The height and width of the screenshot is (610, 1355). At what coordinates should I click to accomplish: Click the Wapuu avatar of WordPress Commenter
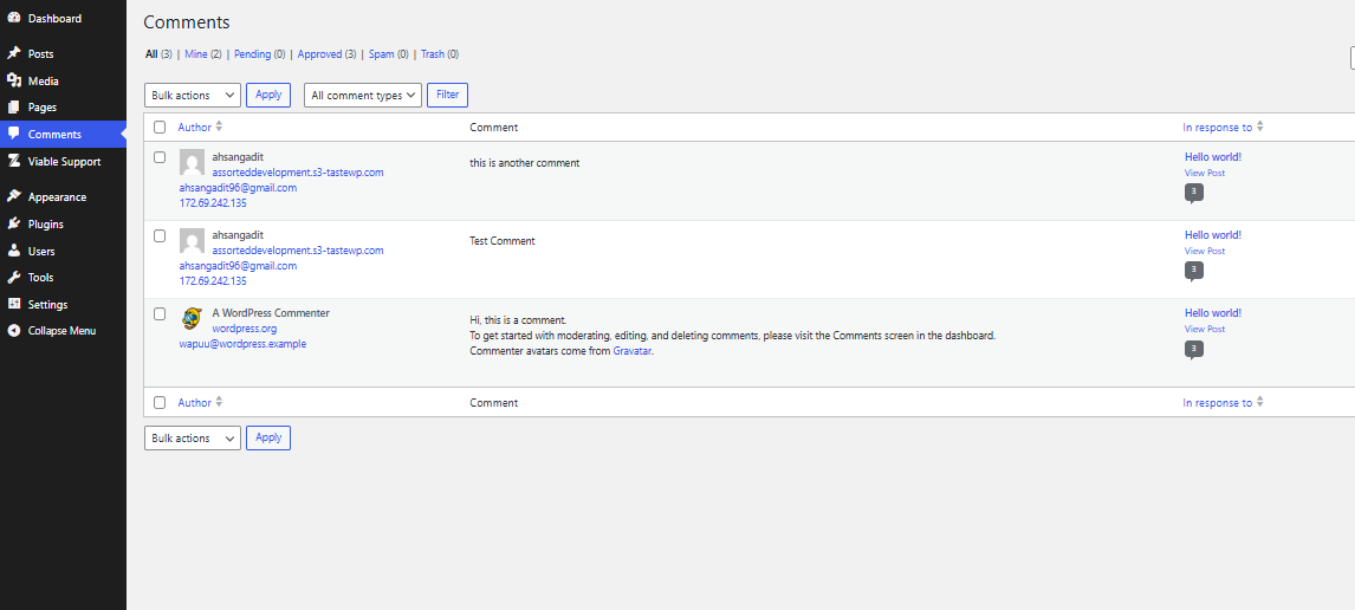tap(192, 319)
